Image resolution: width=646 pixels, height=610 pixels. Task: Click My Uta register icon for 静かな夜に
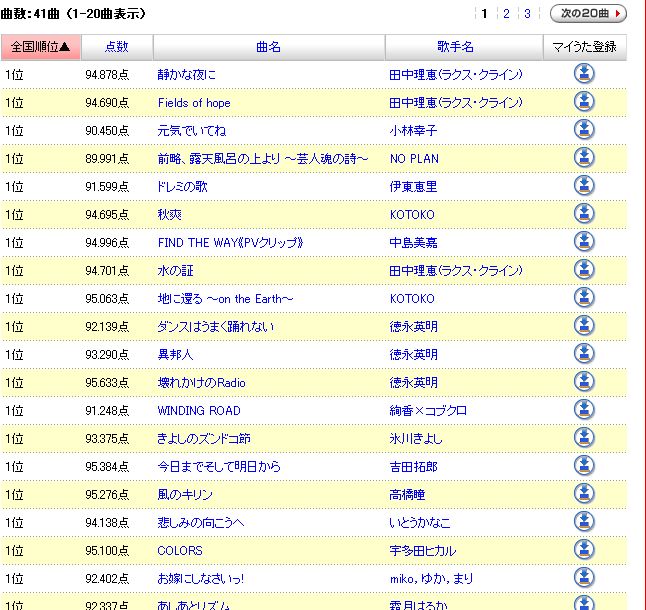click(584, 74)
